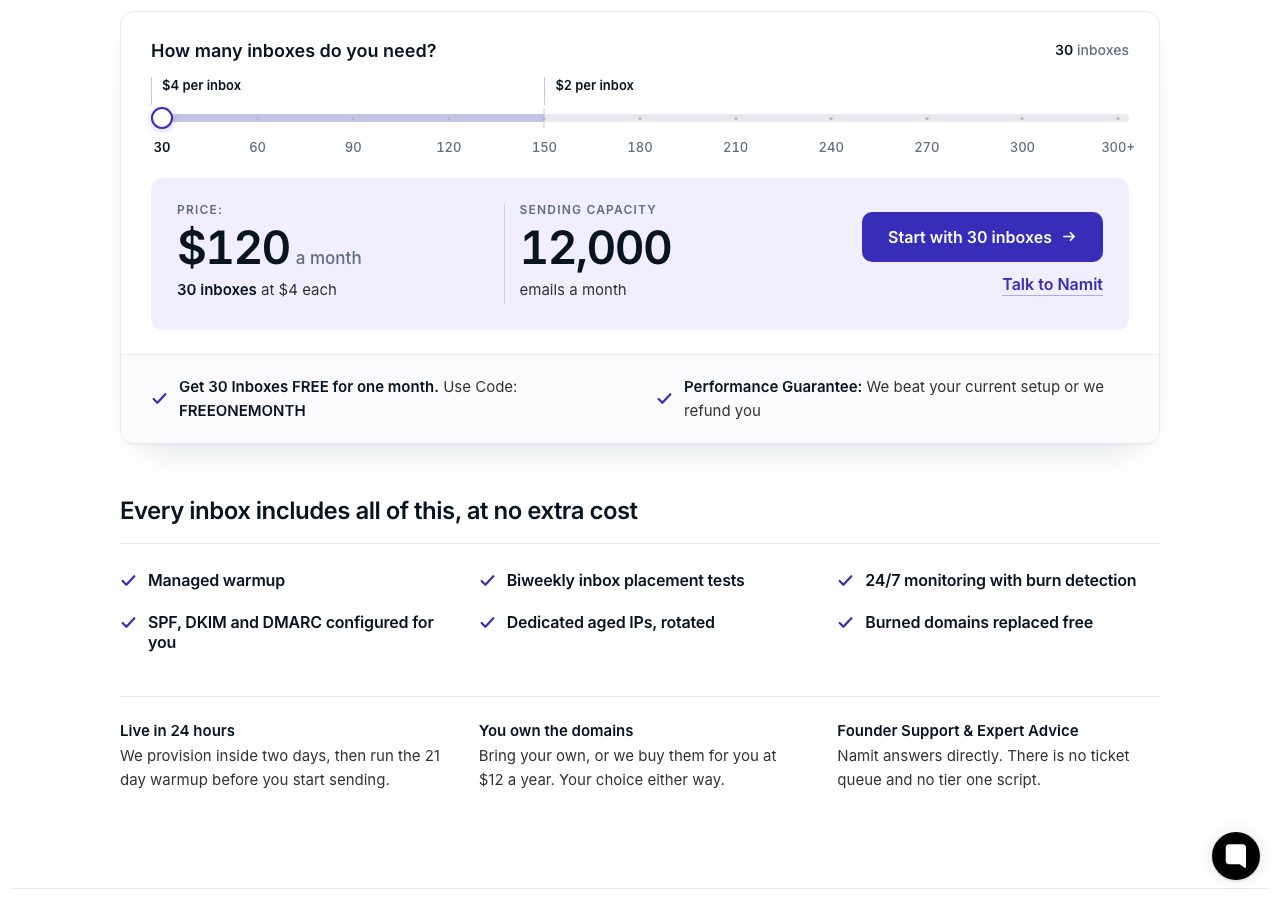Screen dimensions: 1280x900
Task: Choose the 180 inboxes slider label
Action: pos(640,147)
